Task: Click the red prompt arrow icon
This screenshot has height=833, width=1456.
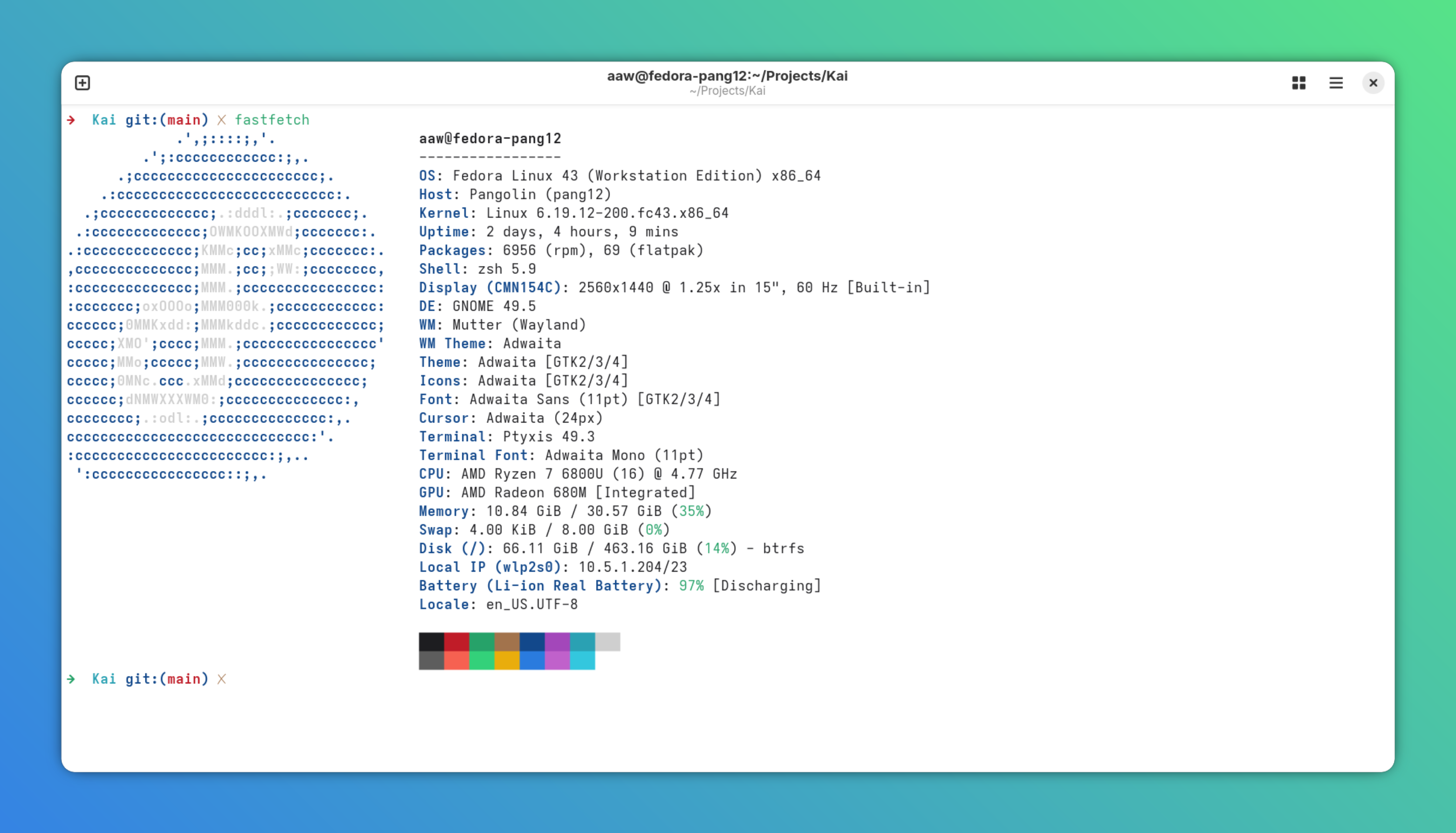Action: (71, 120)
